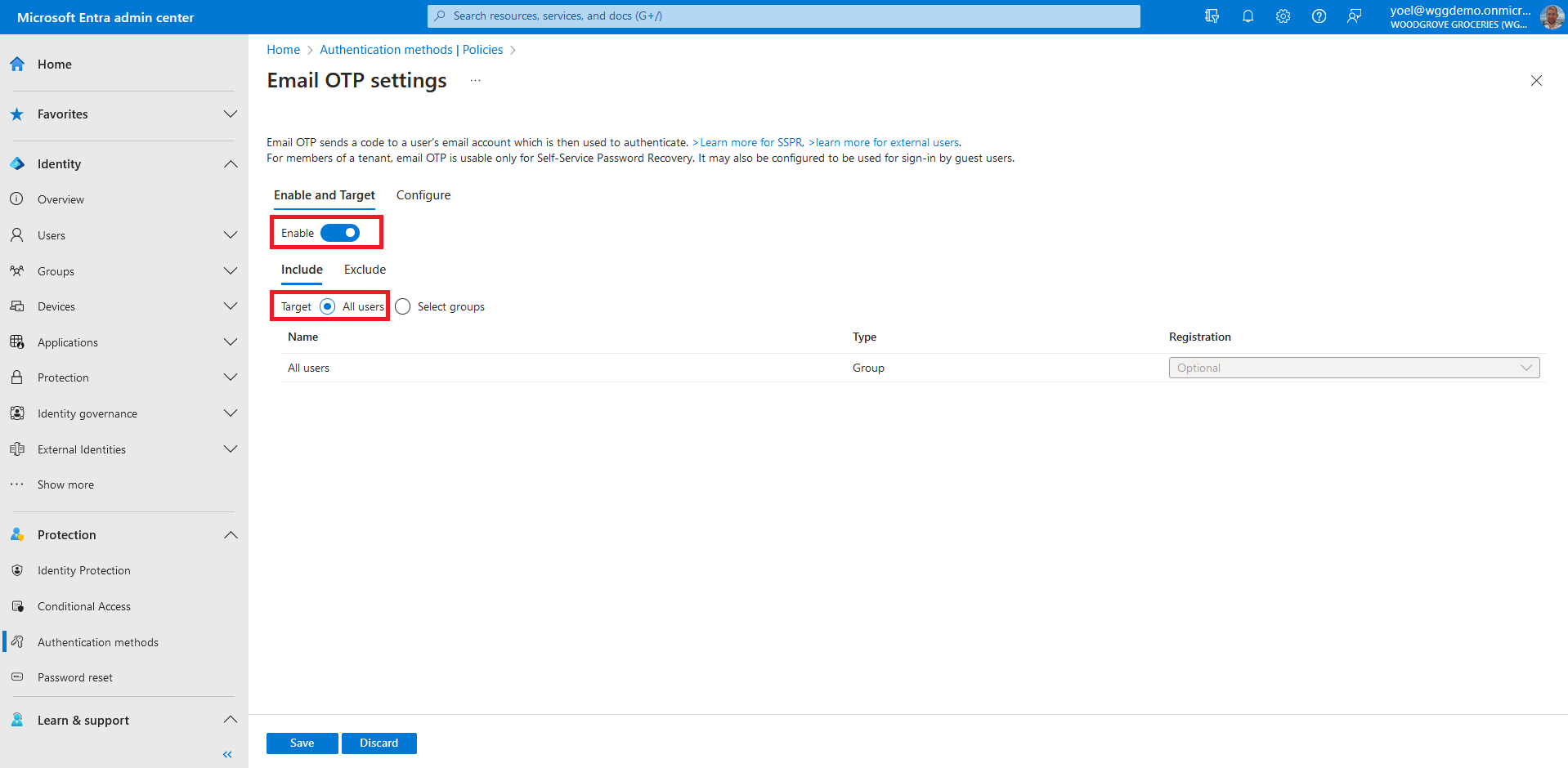Toggle the Enable switch off
The image size is (1568, 768).
340,233
